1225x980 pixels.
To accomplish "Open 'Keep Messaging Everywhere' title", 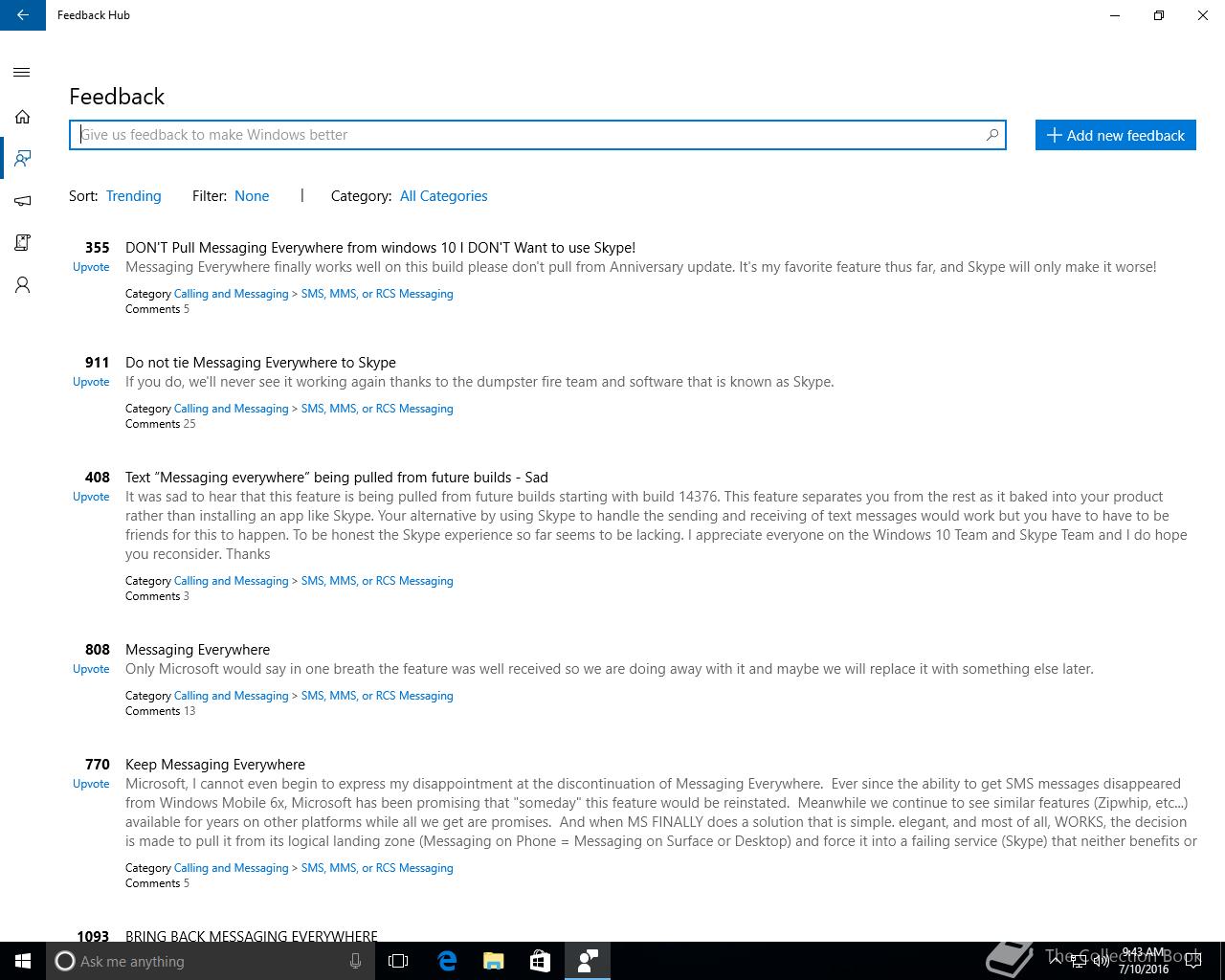I will tap(215, 764).
